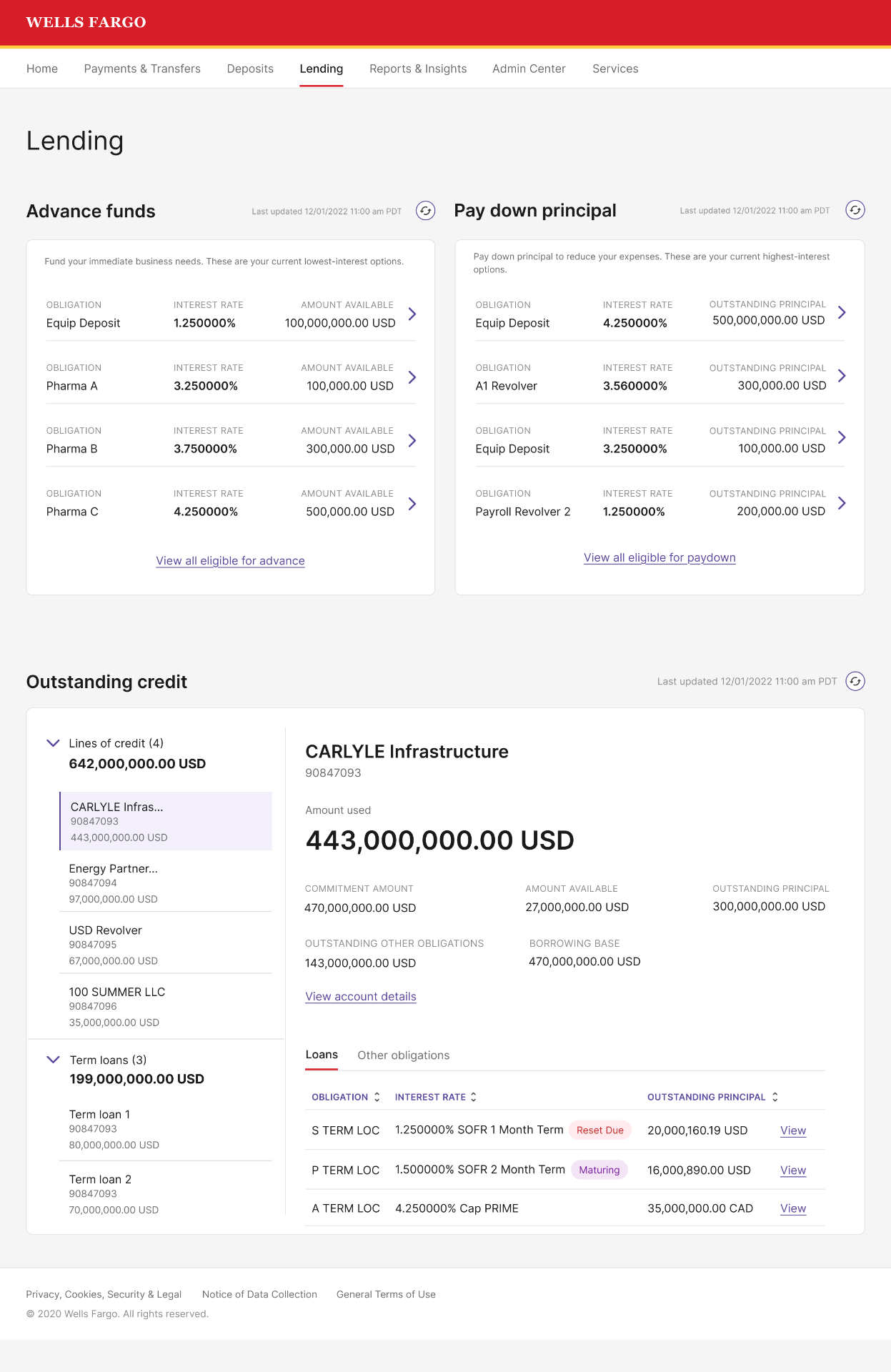Open General Terms of Use
This screenshot has height=1372, width=891.
point(386,1294)
